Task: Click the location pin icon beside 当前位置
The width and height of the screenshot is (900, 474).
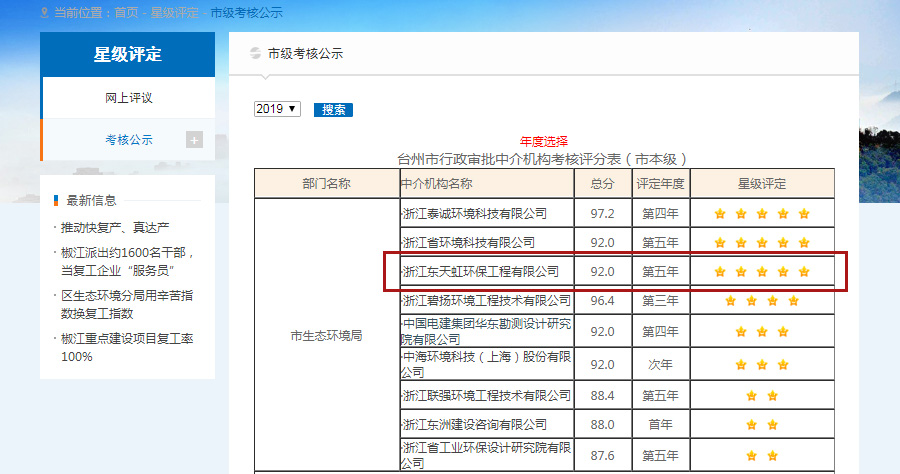Action: [45, 13]
